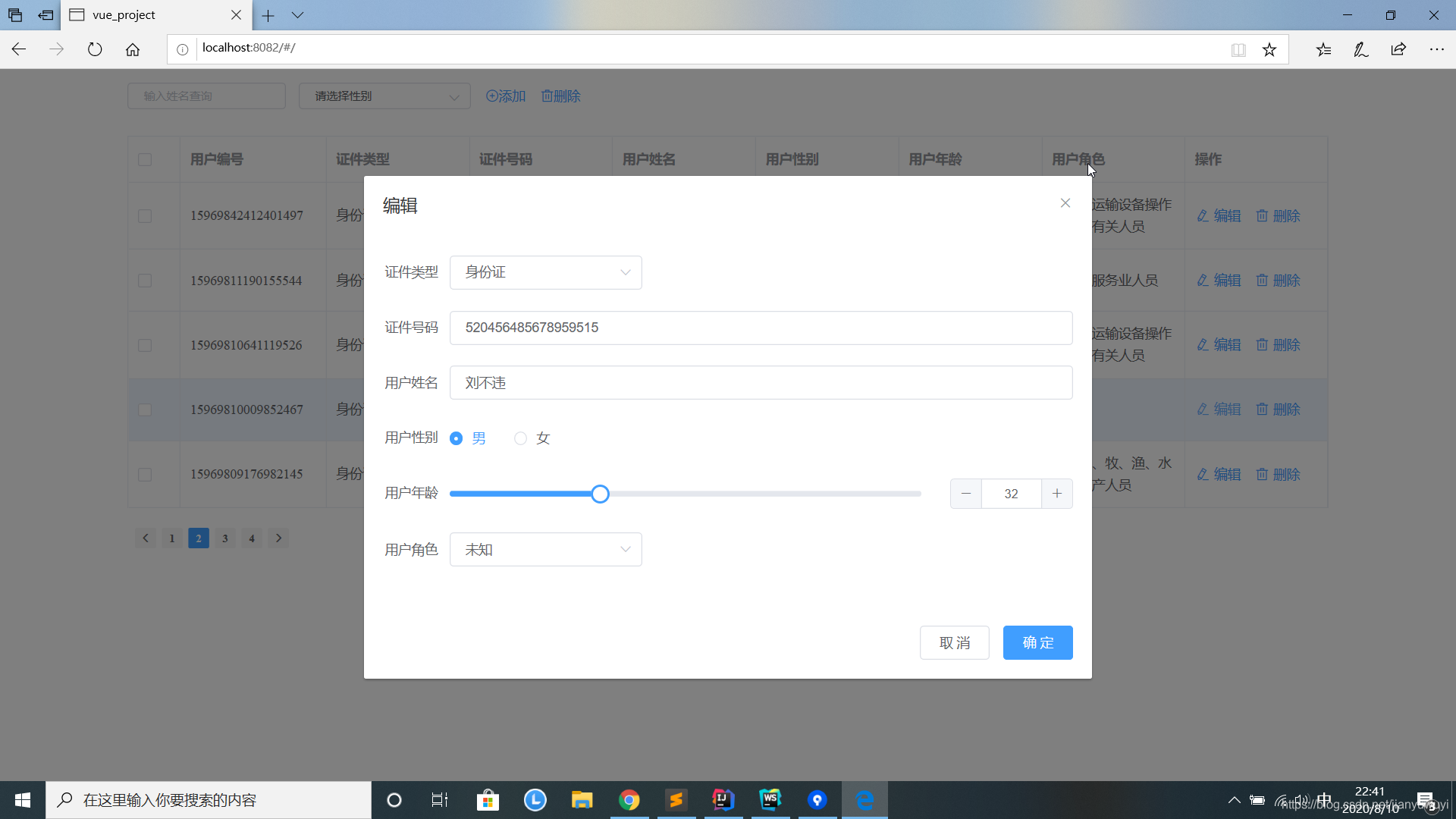The image size is (1456, 819).
Task: Click the 用户姓名 input field
Action: click(761, 383)
